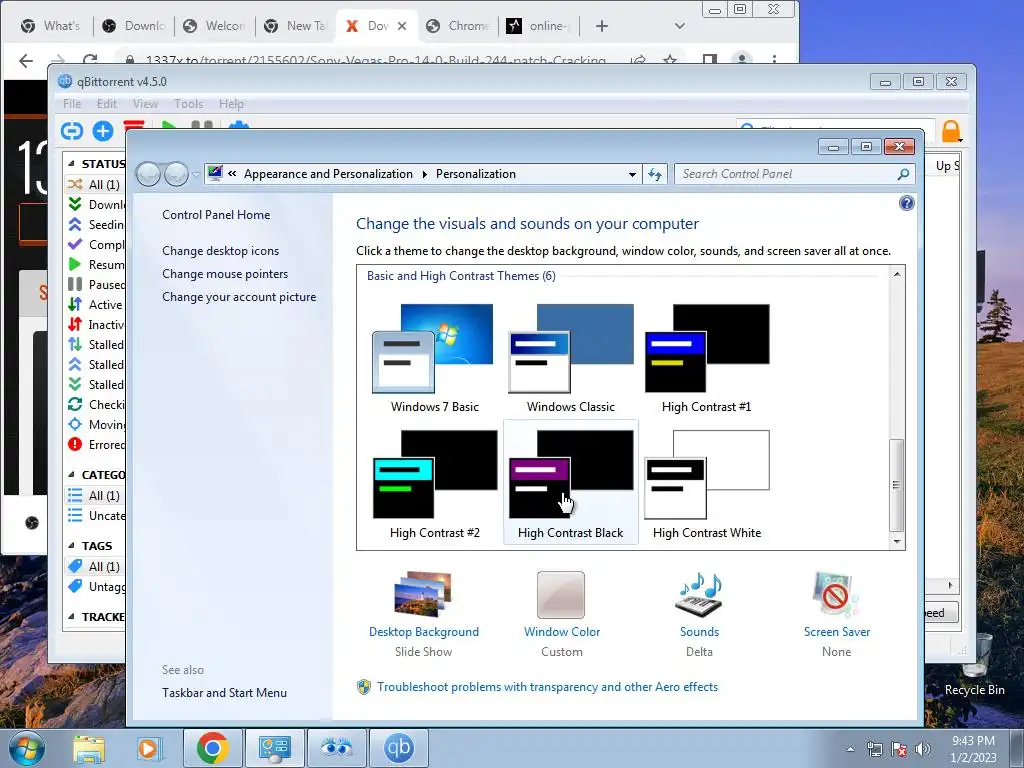This screenshot has height=768, width=1024.
Task: Click the theme list scrollbar thumb
Action: (897, 485)
